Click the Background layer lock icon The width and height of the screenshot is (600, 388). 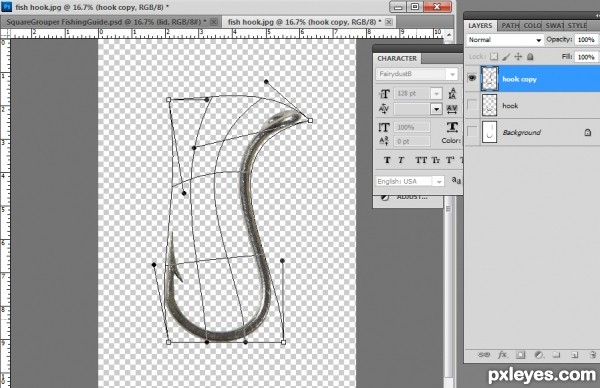(588, 132)
